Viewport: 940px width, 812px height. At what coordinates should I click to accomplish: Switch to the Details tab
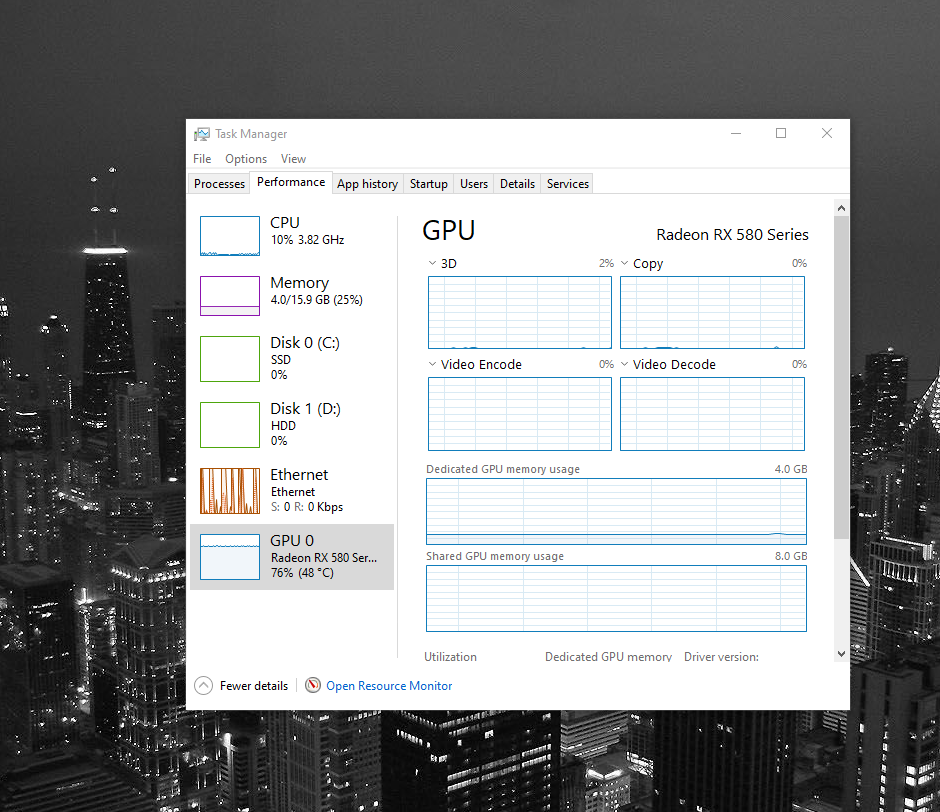point(517,184)
